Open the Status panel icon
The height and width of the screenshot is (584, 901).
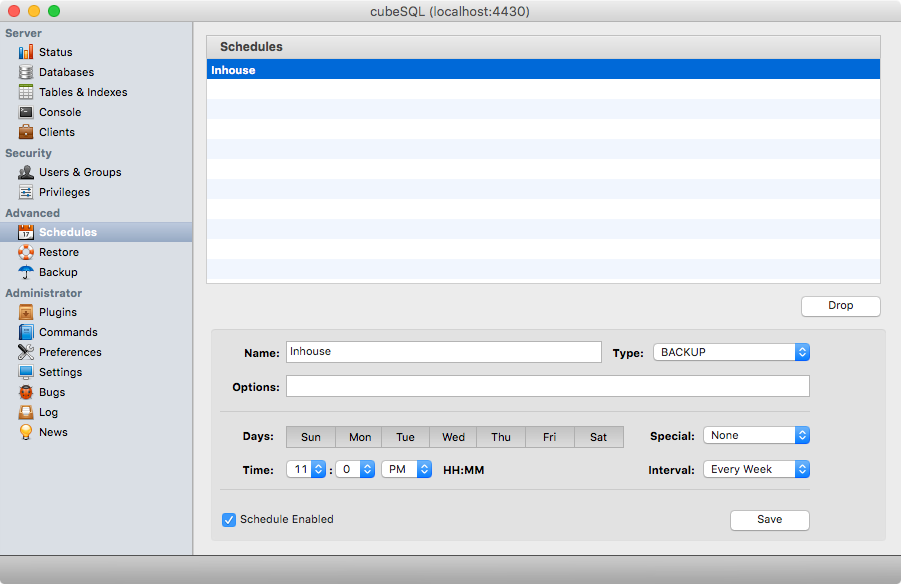pyautogui.click(x=25, y=52)
